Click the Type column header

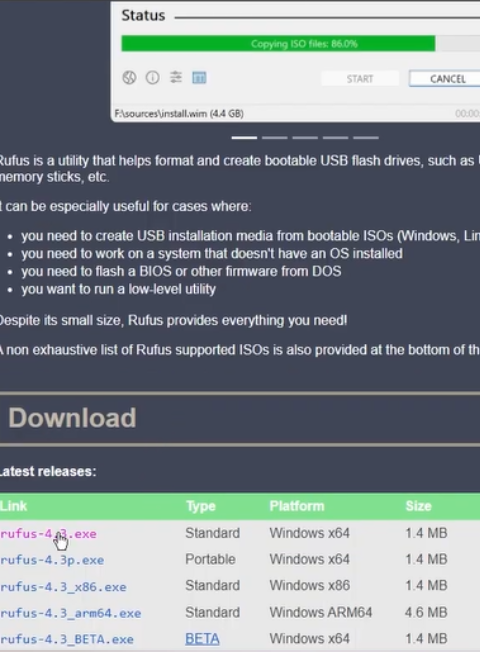coord(201,506)
